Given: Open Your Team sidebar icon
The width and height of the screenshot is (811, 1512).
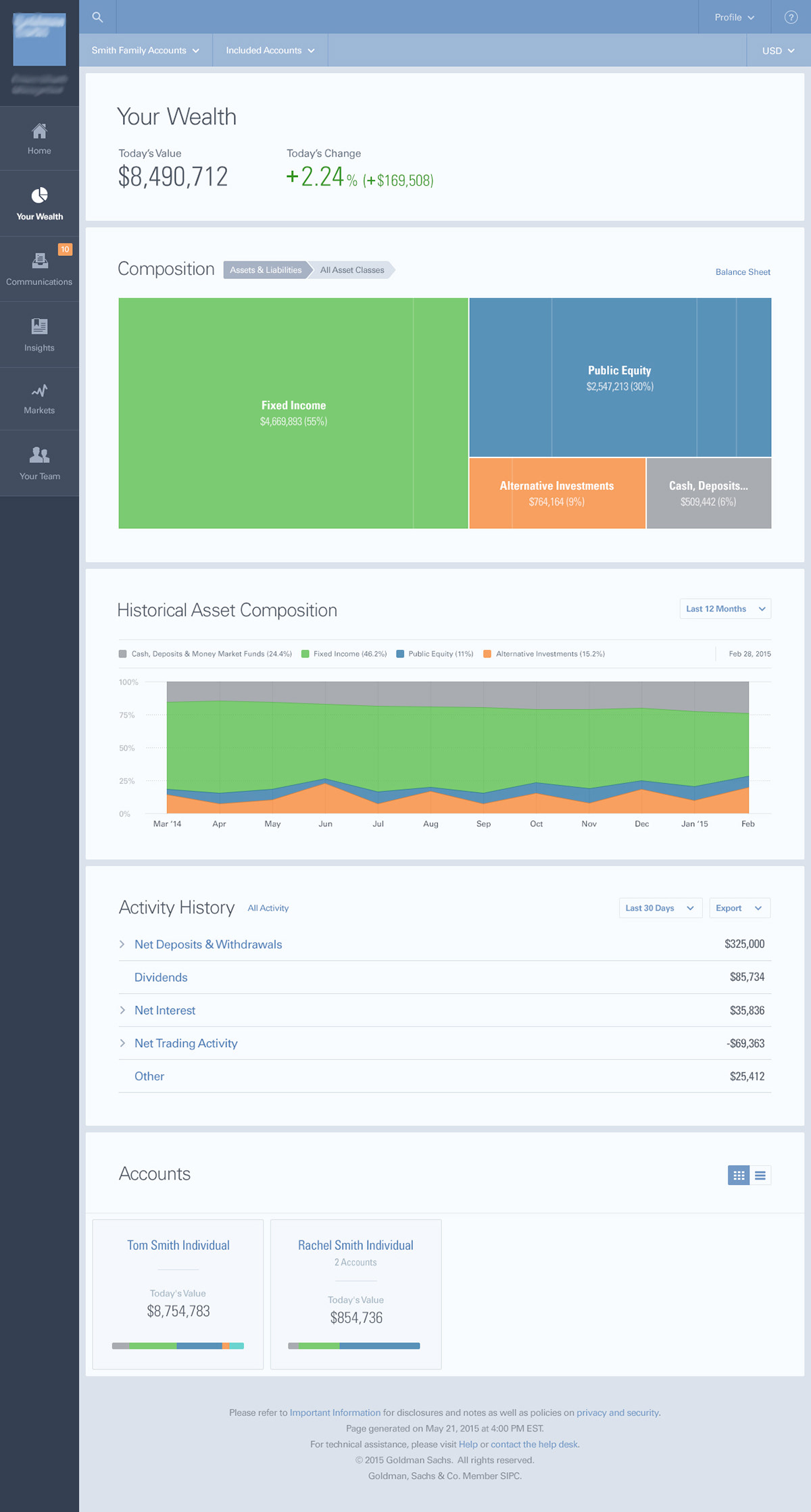Looking at the screenshot, I should 39,454.
